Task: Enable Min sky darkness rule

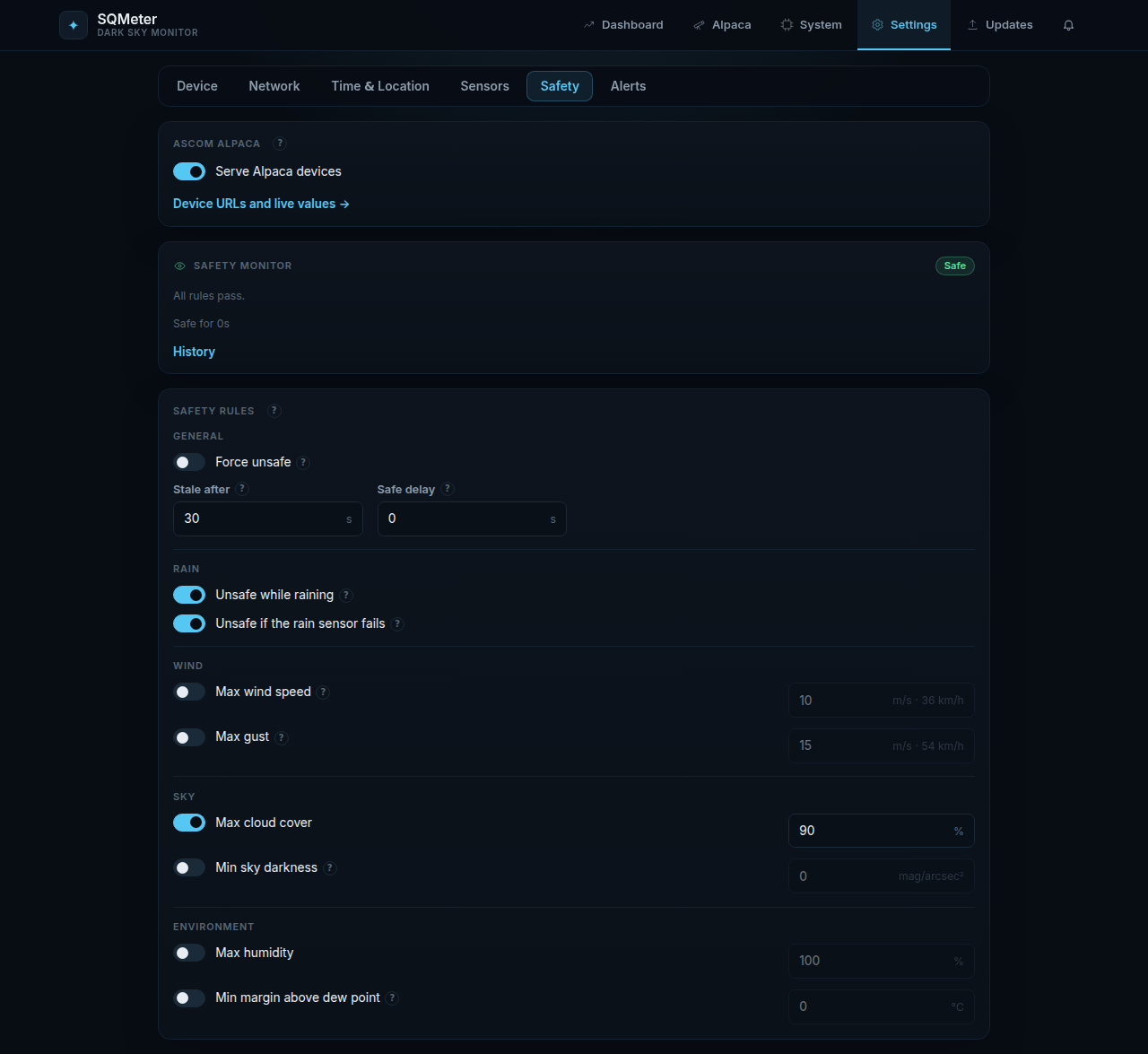Action: point(189,867)
